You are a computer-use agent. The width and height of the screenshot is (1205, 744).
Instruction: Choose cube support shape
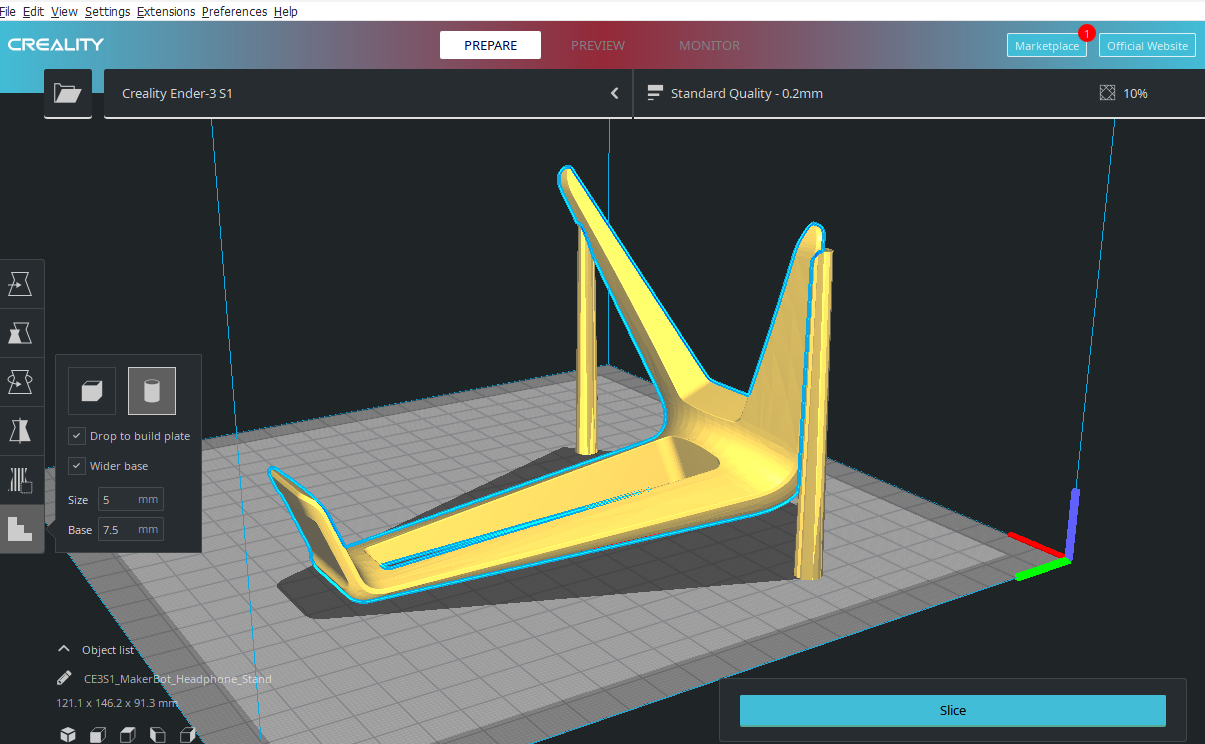point(92,391)
